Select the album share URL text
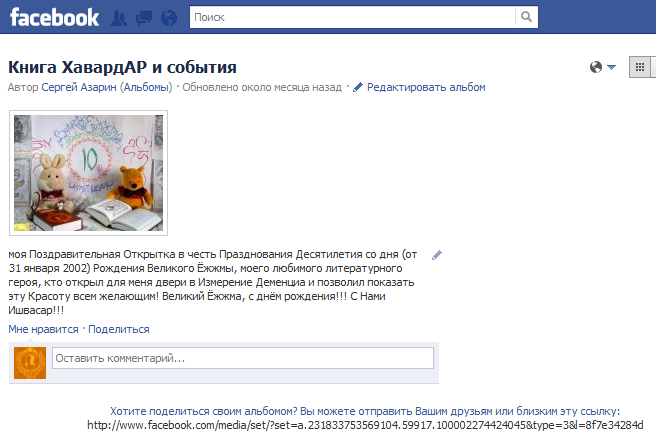 click(365, 425)
